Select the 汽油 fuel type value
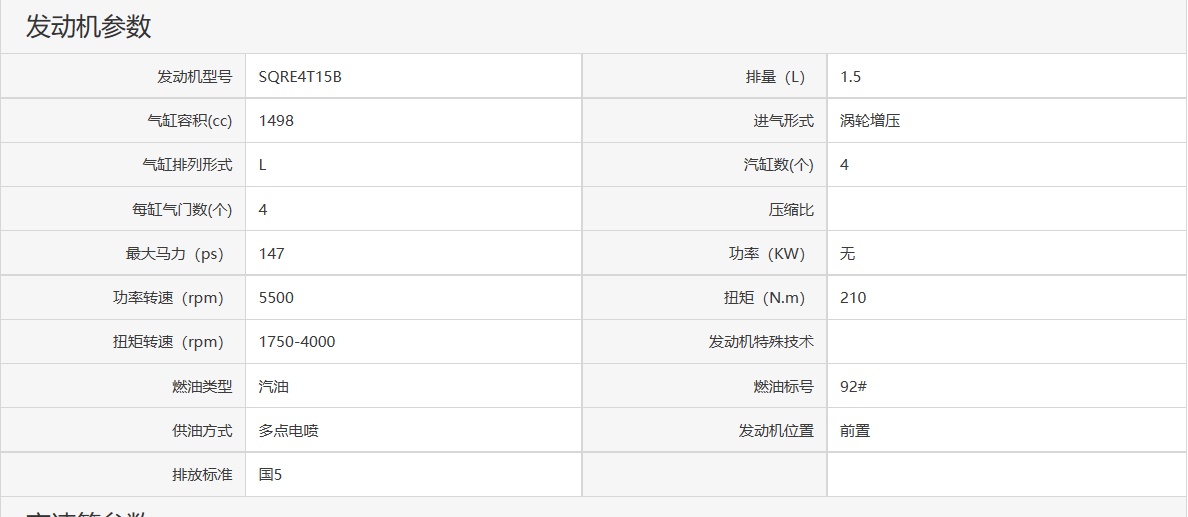This screenshot has width=1188, height=517. click(274, 386)
